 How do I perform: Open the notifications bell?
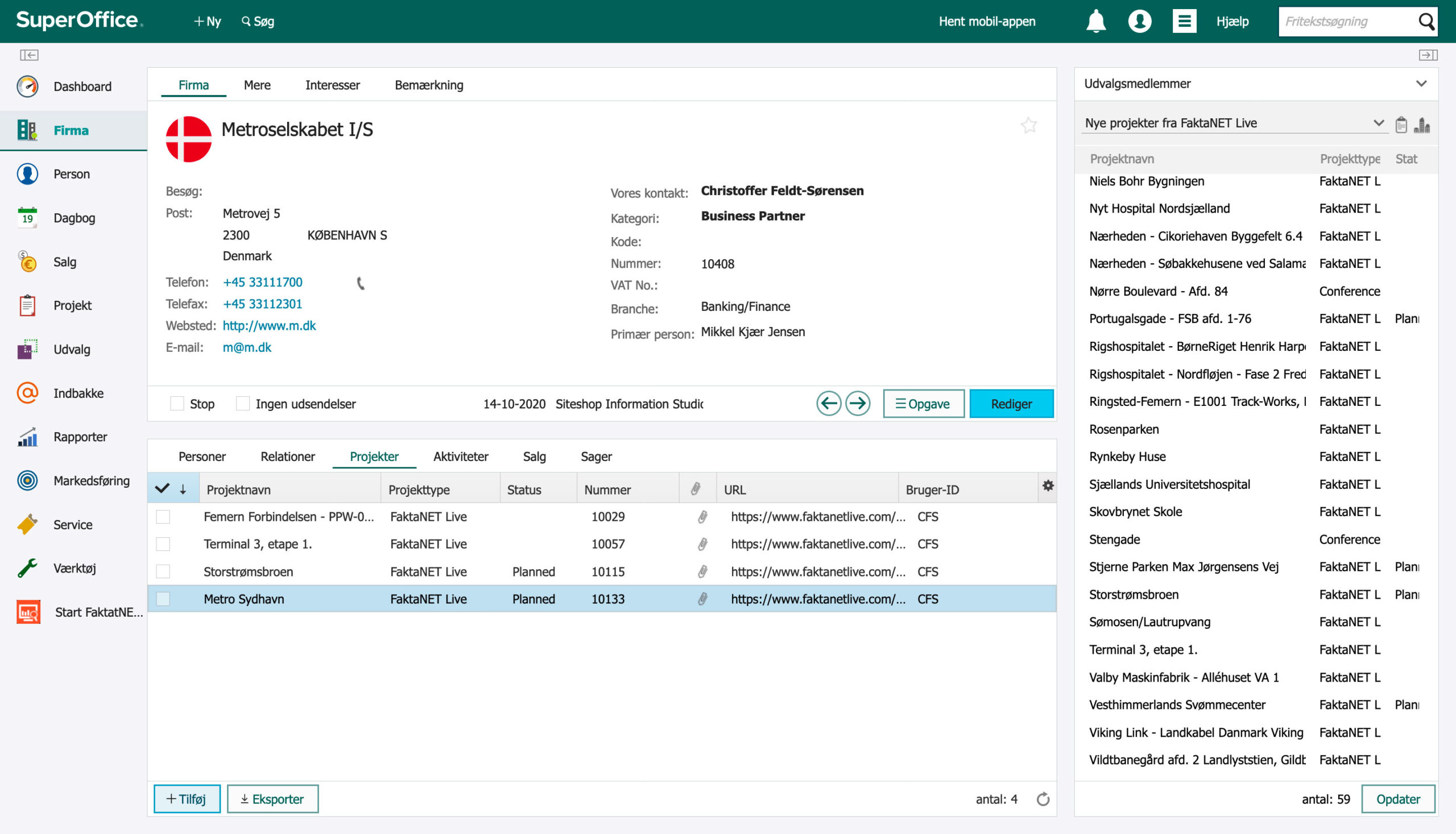(1095, 21)
